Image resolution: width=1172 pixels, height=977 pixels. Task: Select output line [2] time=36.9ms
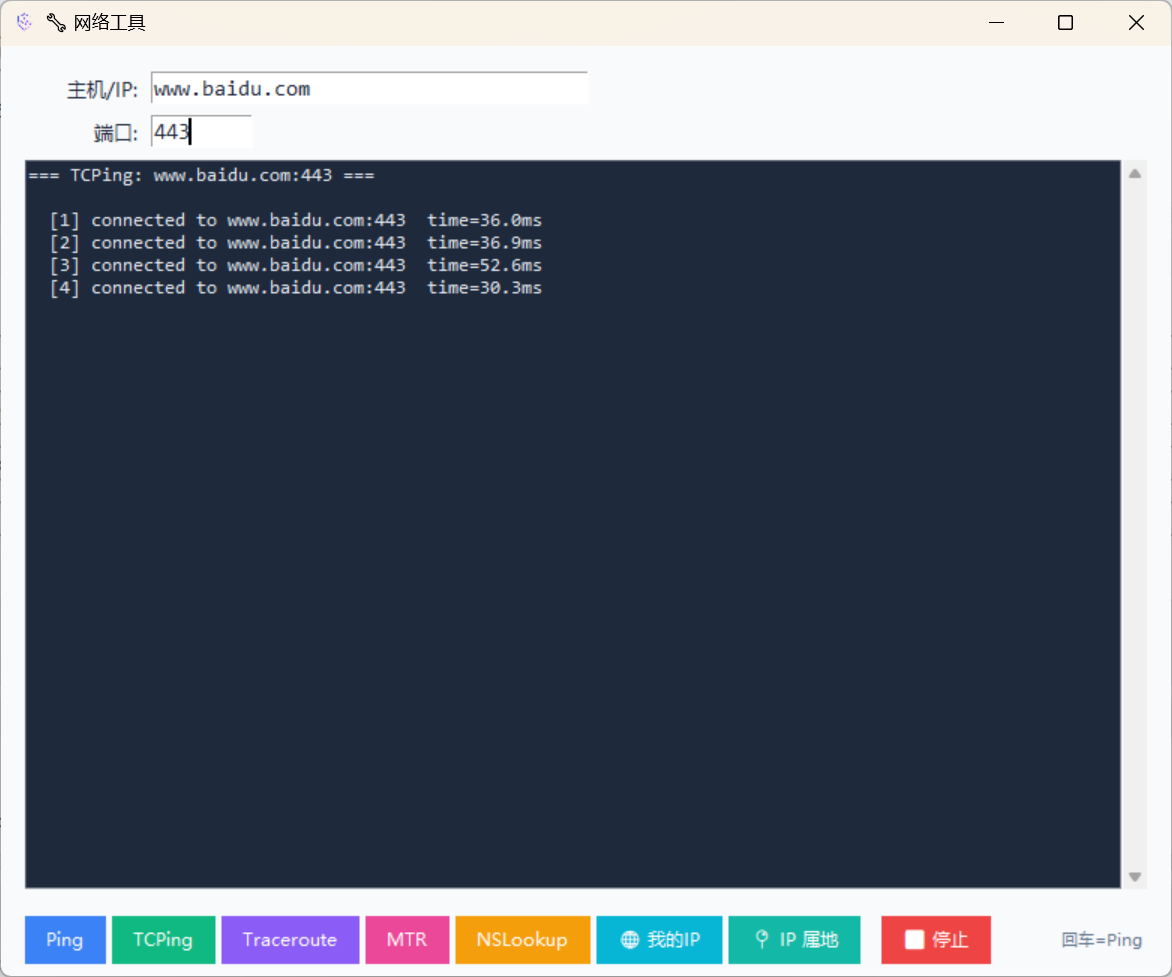click(295, 243)
